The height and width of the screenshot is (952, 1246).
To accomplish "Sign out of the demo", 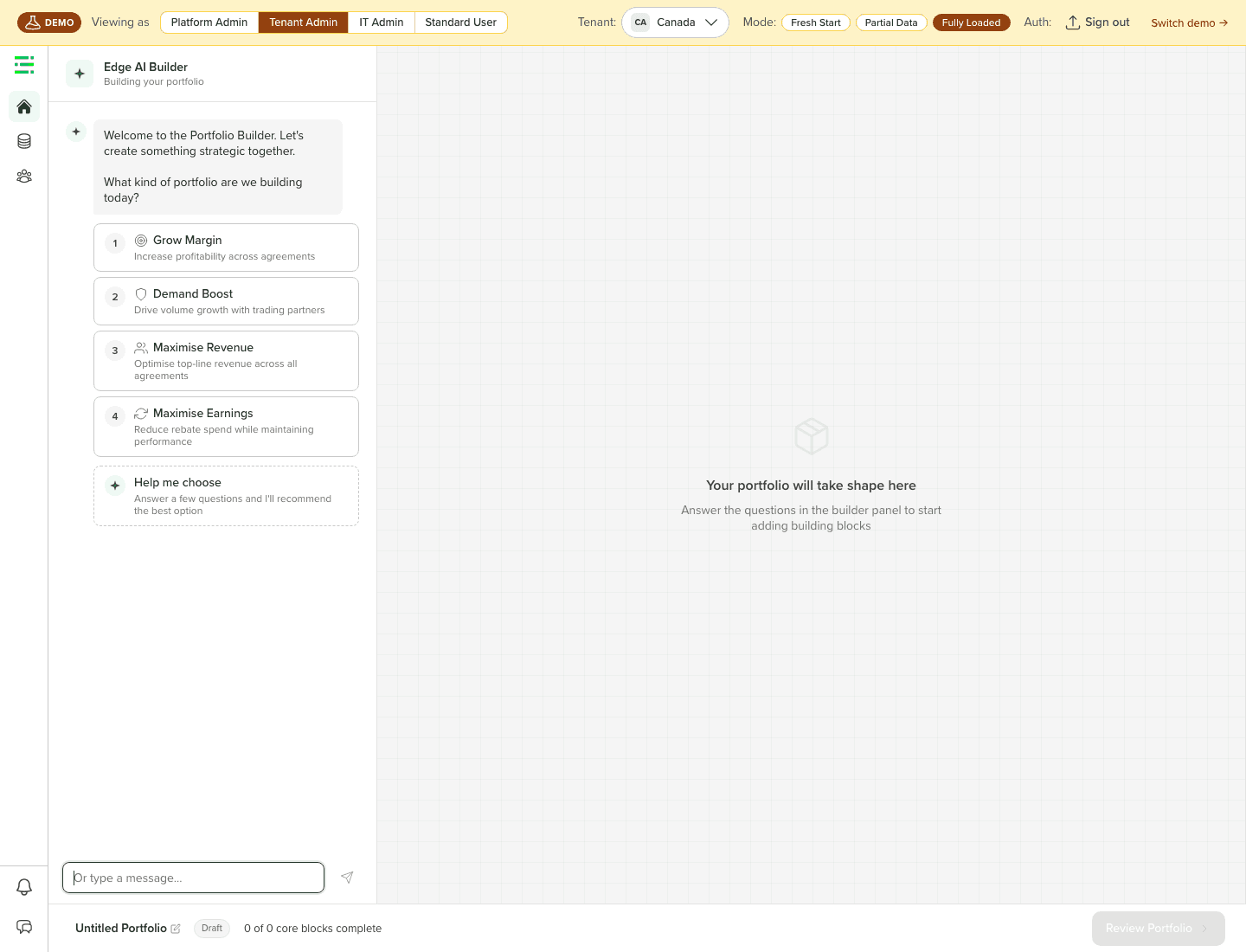I will 1098,23.
